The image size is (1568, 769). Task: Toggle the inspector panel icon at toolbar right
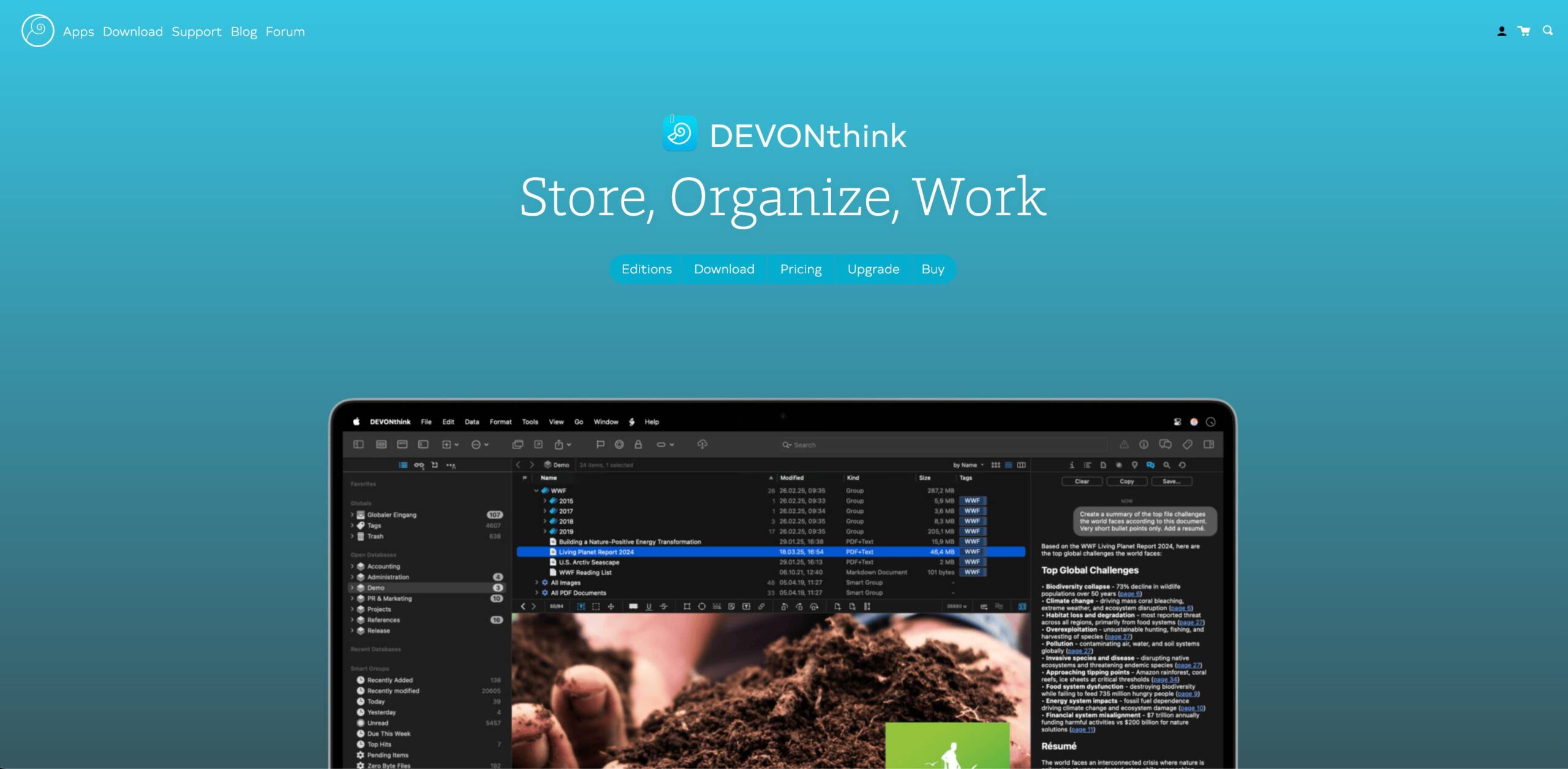coord(1208,444)
